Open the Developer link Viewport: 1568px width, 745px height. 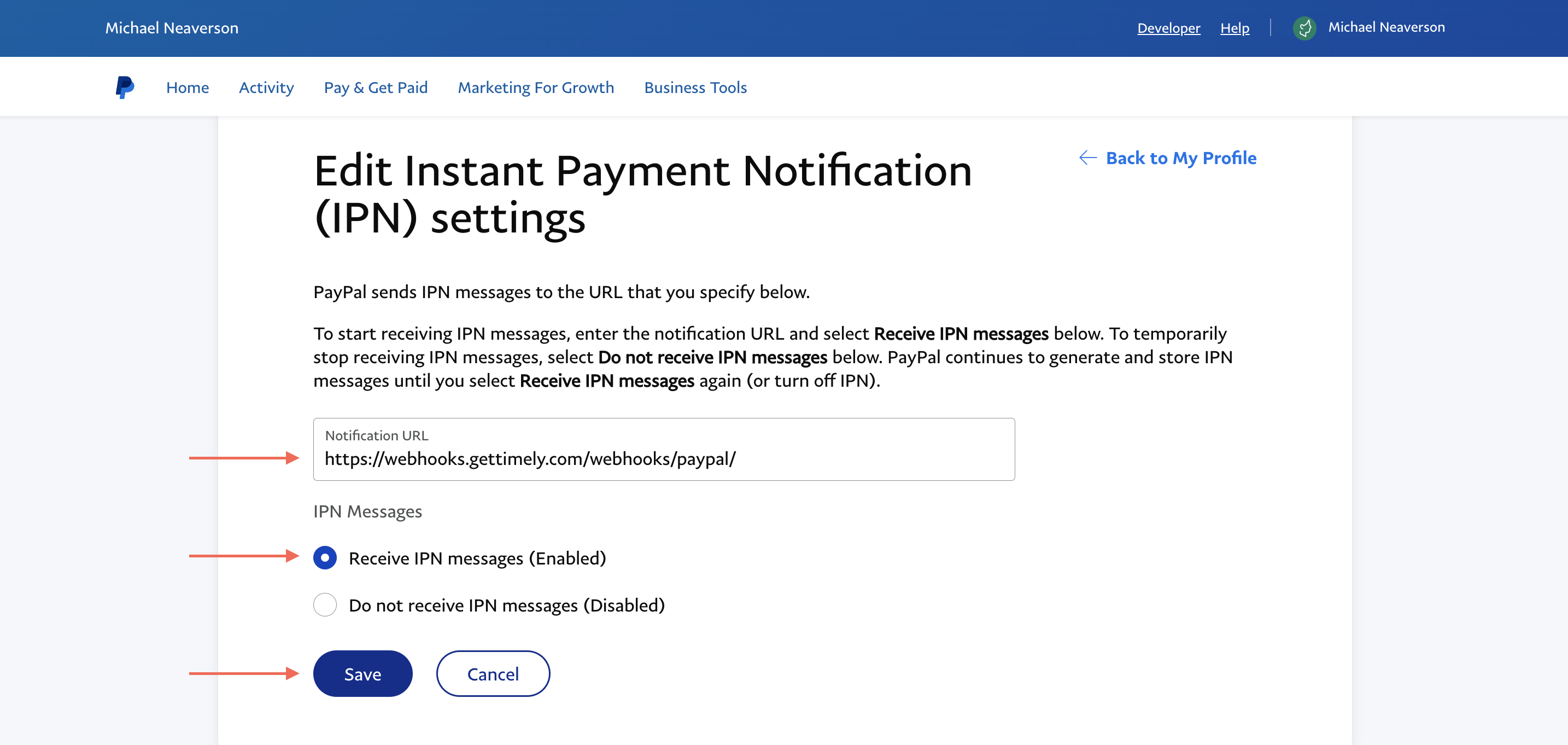coord(1168,27)
